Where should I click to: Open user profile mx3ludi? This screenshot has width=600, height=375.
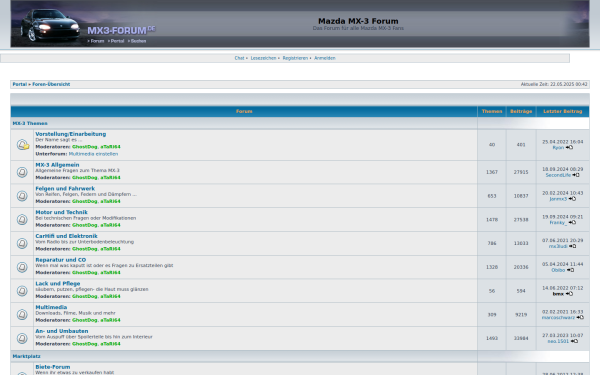558,246
